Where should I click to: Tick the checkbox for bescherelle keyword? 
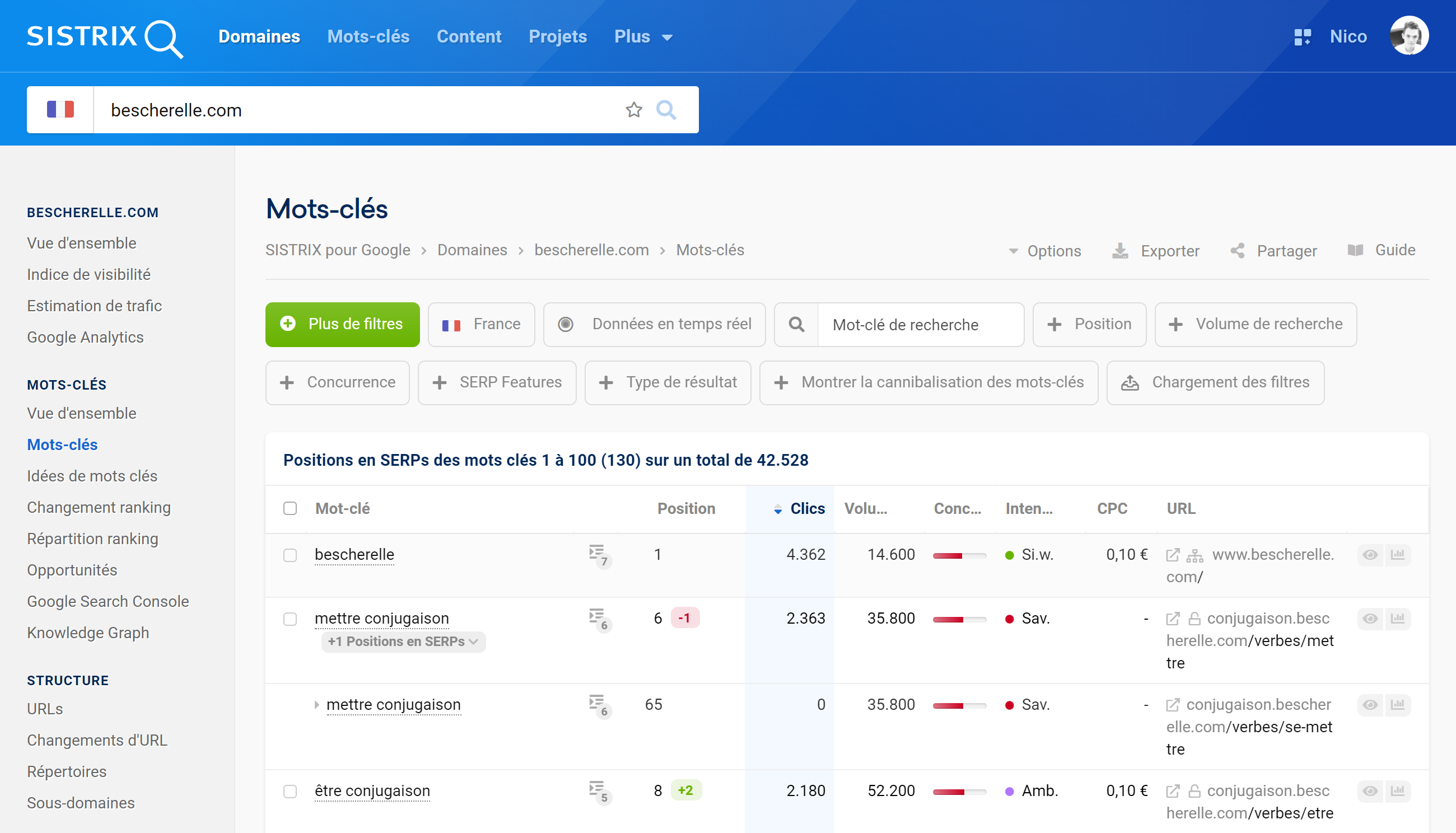click(x=290, y=555)
